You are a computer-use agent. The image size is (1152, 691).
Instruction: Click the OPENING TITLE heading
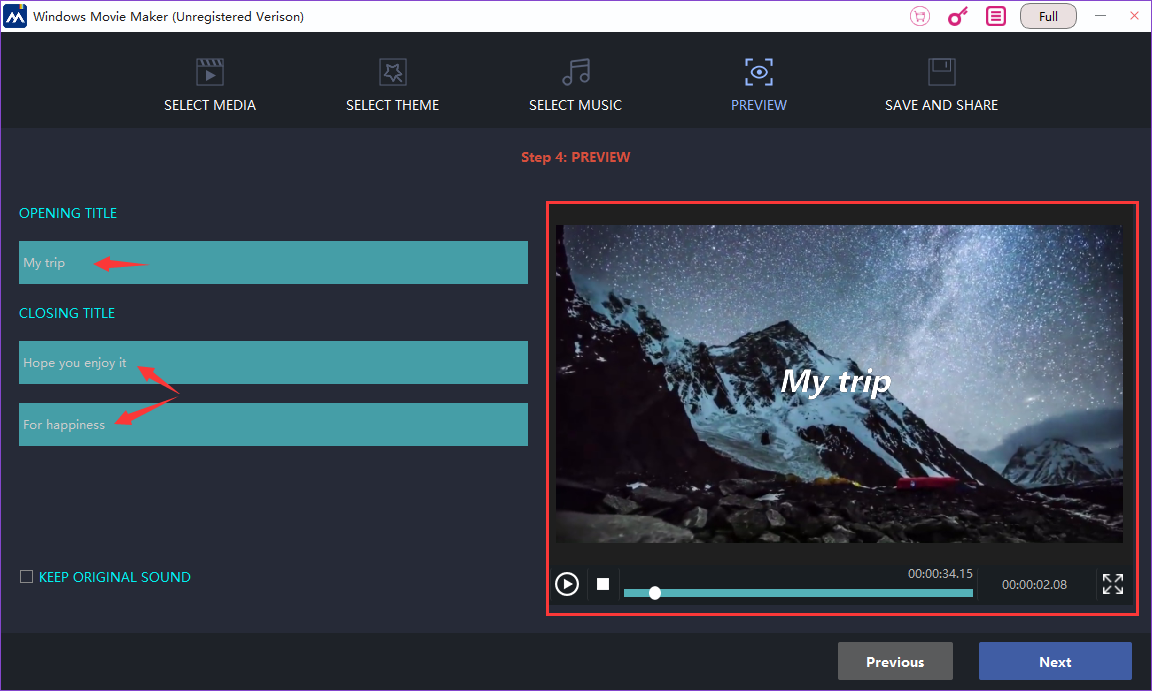pos(68,213)
